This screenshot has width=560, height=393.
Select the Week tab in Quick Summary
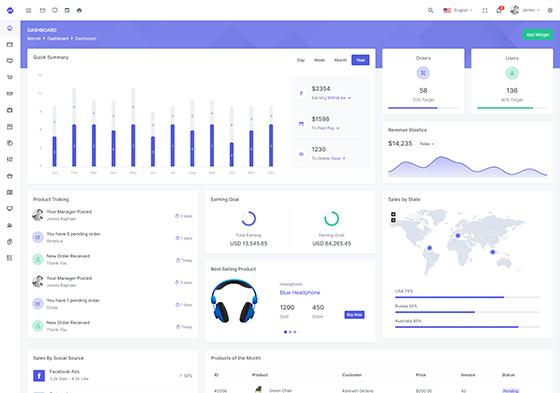[319, 60]
